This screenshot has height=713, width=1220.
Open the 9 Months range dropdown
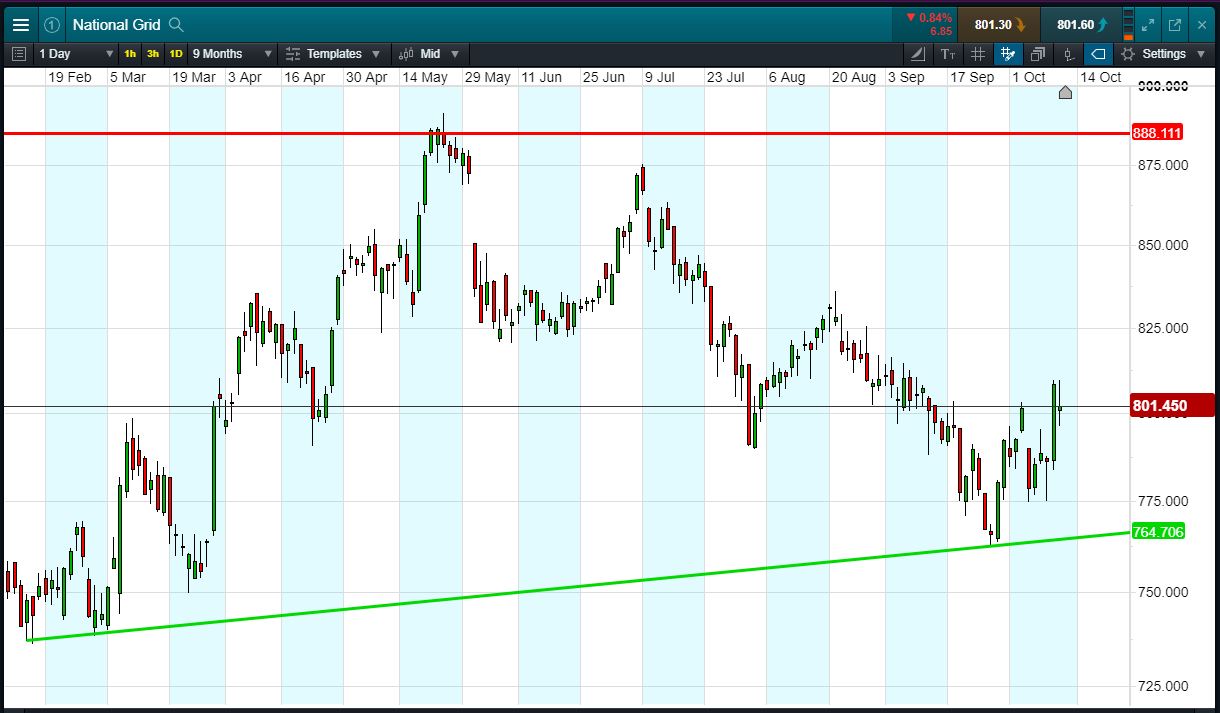[232, 54]
